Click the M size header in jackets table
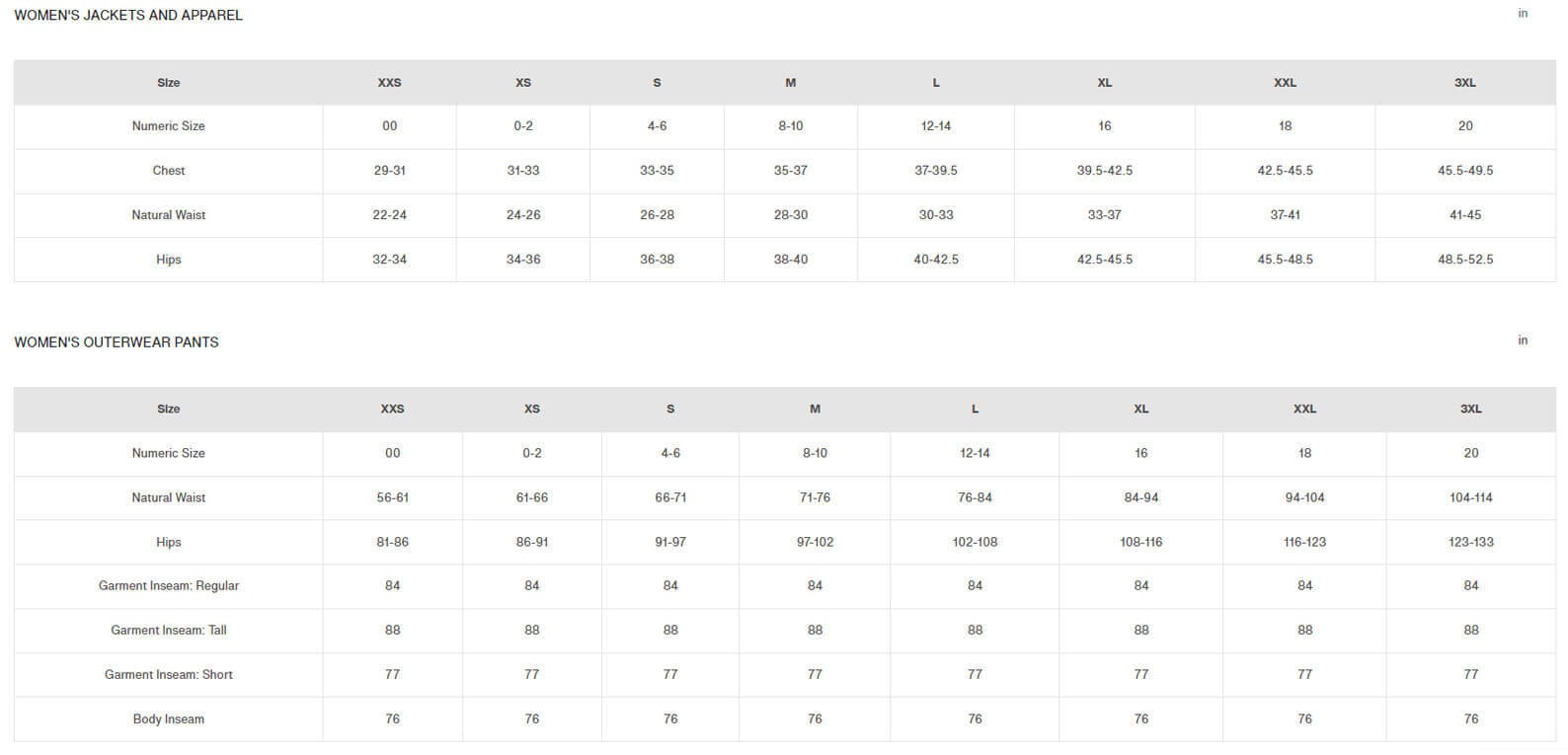 (790, 83)
